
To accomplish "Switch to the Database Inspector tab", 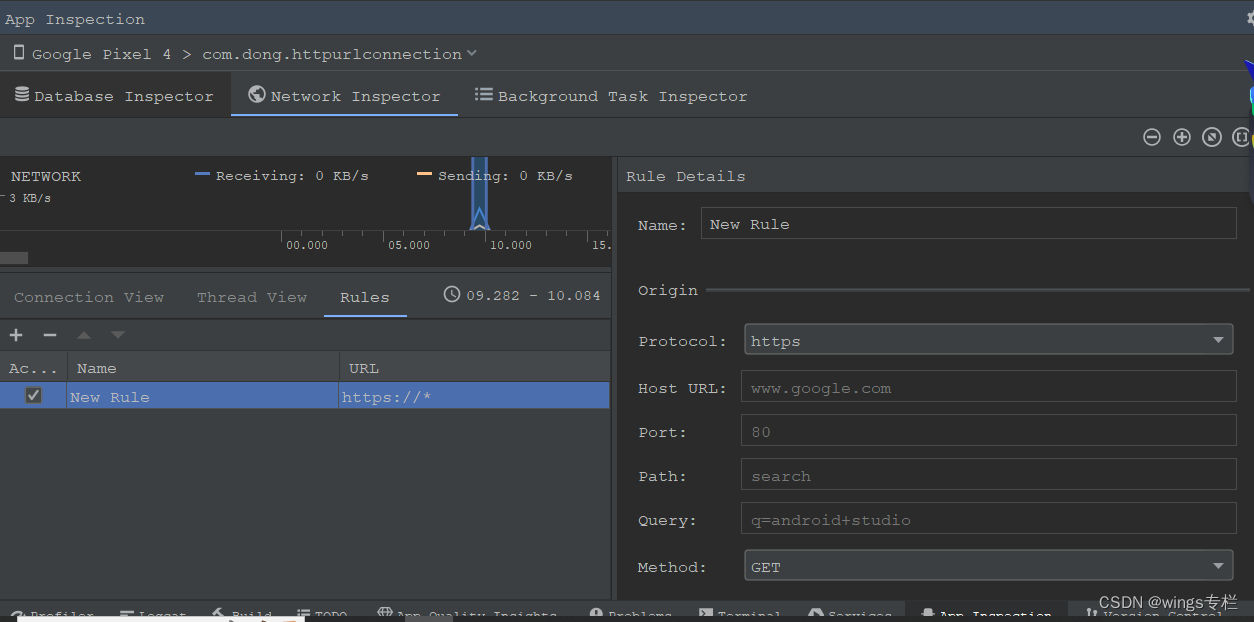I will [x=115, y=96].
